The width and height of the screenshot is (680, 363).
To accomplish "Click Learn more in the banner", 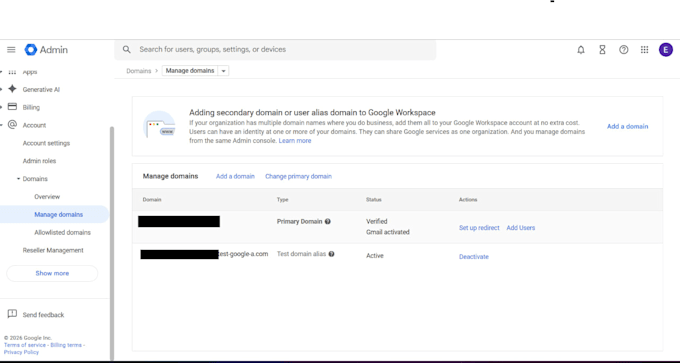I will pos(295,141).
